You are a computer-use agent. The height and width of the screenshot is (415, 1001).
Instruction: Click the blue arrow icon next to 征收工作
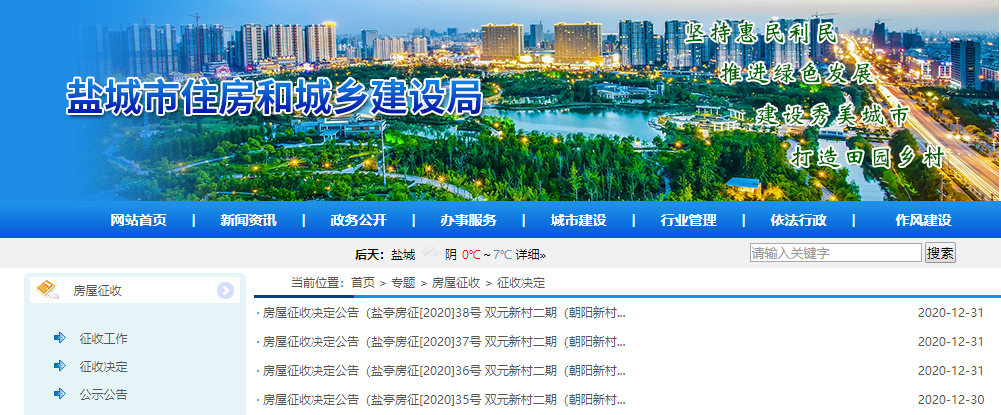[60, 338]
